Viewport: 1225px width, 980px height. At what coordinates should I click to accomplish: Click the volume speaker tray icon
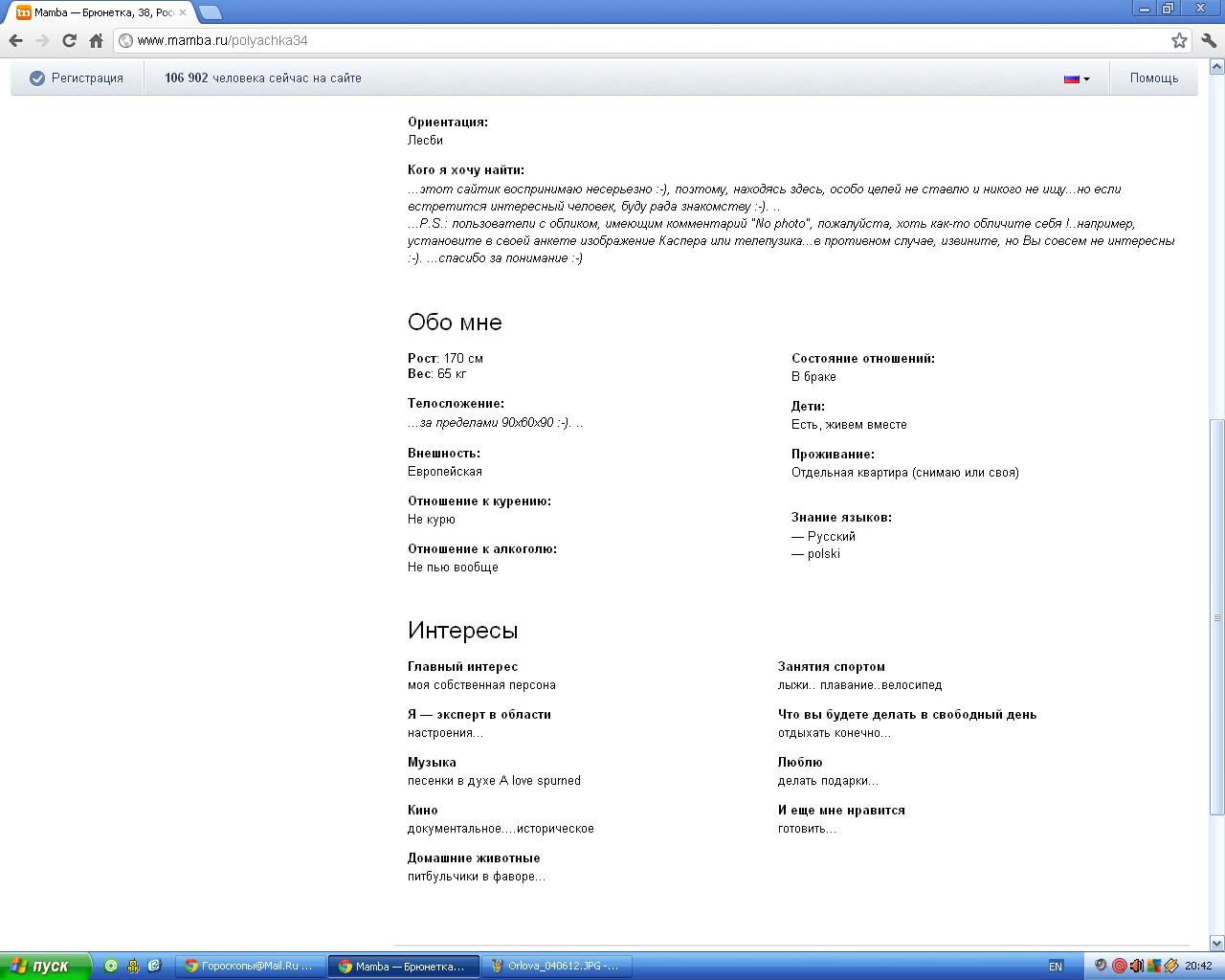click(x=1136, y=966)
